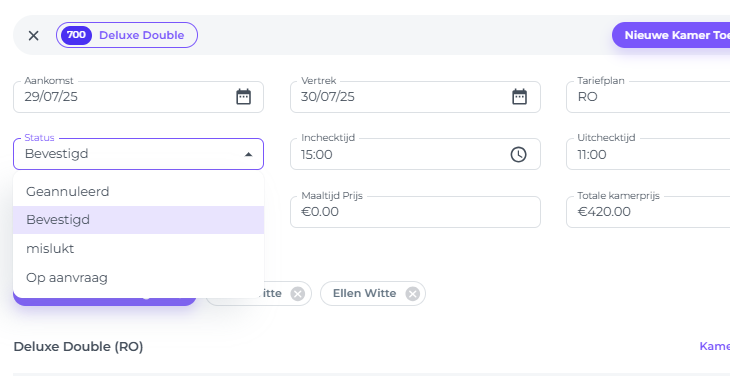Click the Totale kamerprijs field
The image size is (730, 376).
[648, 212]
